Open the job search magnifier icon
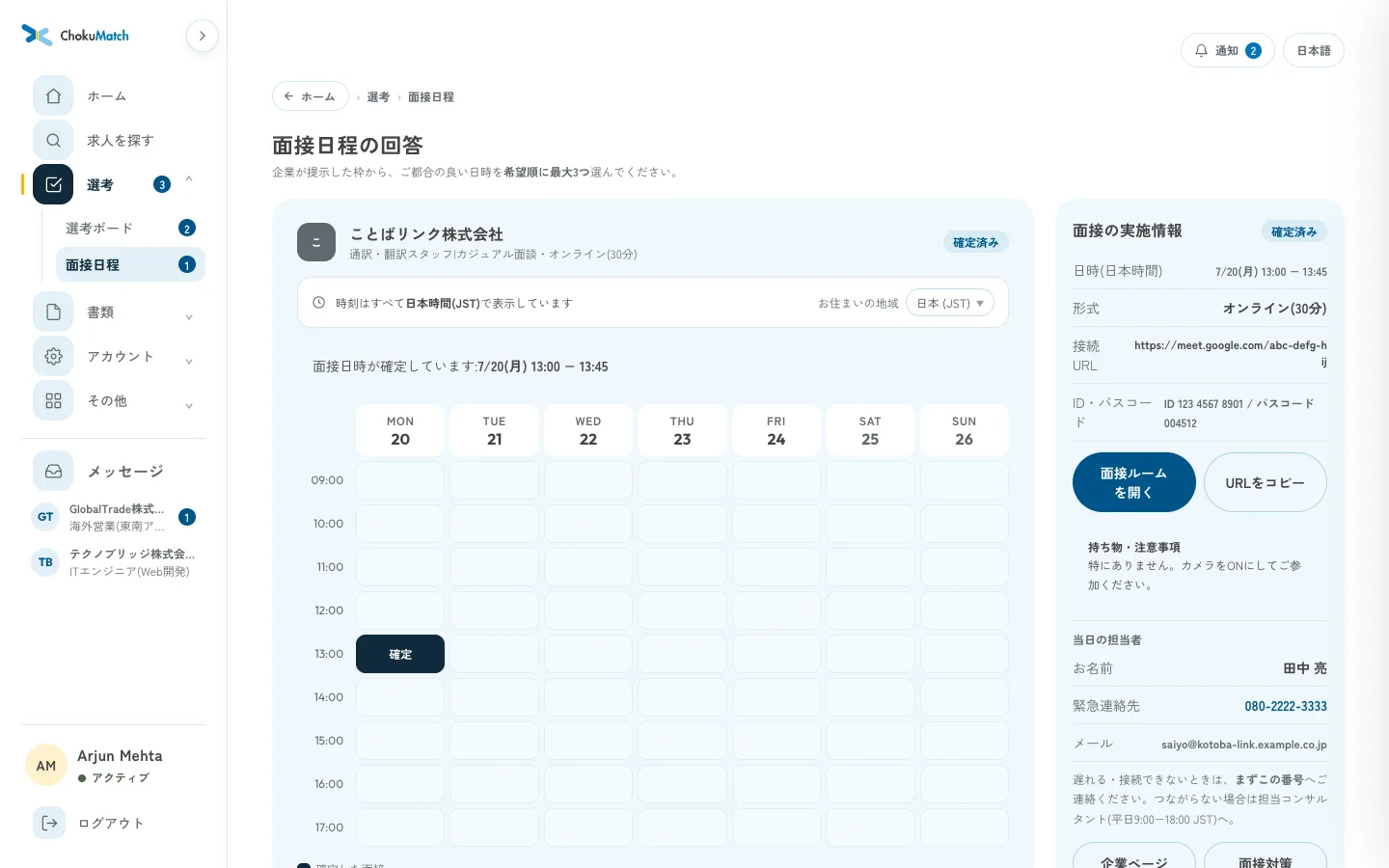The image size is (1389, 868). 53,141
